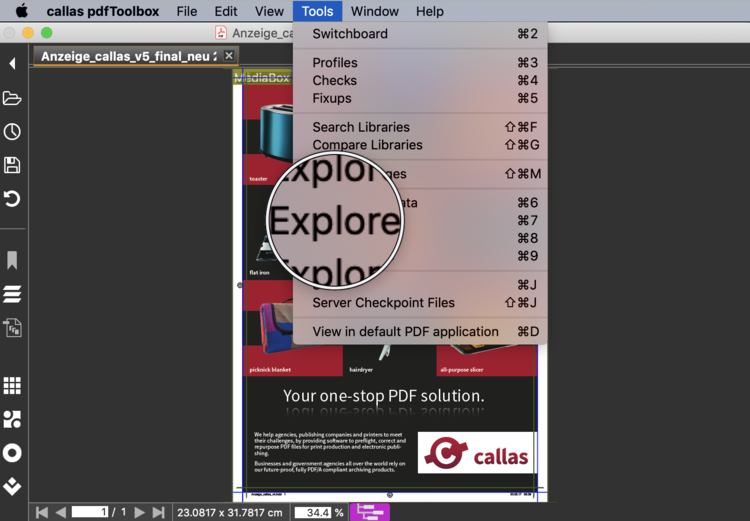Choose Checks from Tools menu
This screenshot has width=750, height=521.
tap(420, 80)
